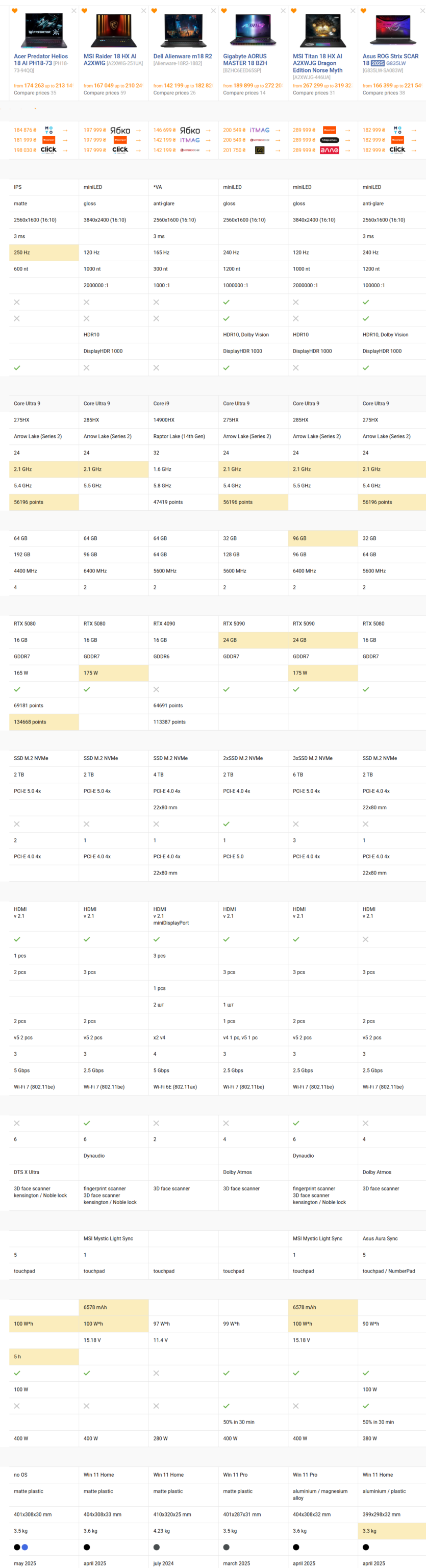
Task: Click the Raptor Lake (14th Gen) cell
Action: 183,436
